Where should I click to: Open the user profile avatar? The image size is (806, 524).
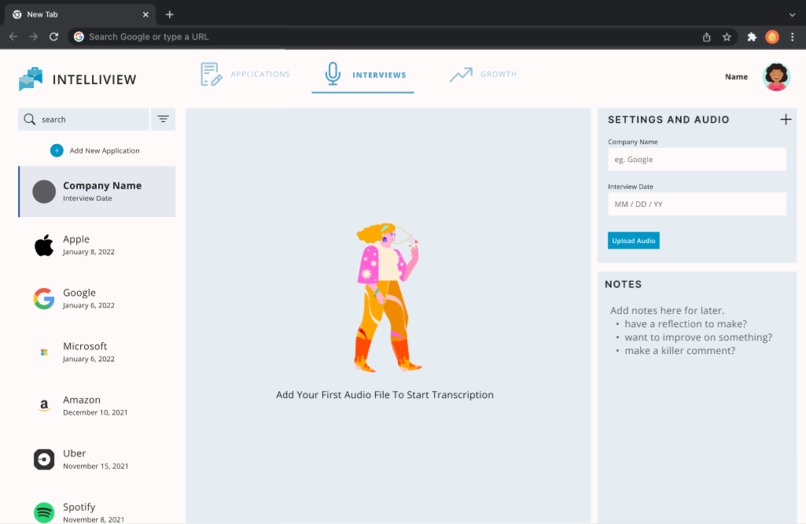(x=776, y=77)
